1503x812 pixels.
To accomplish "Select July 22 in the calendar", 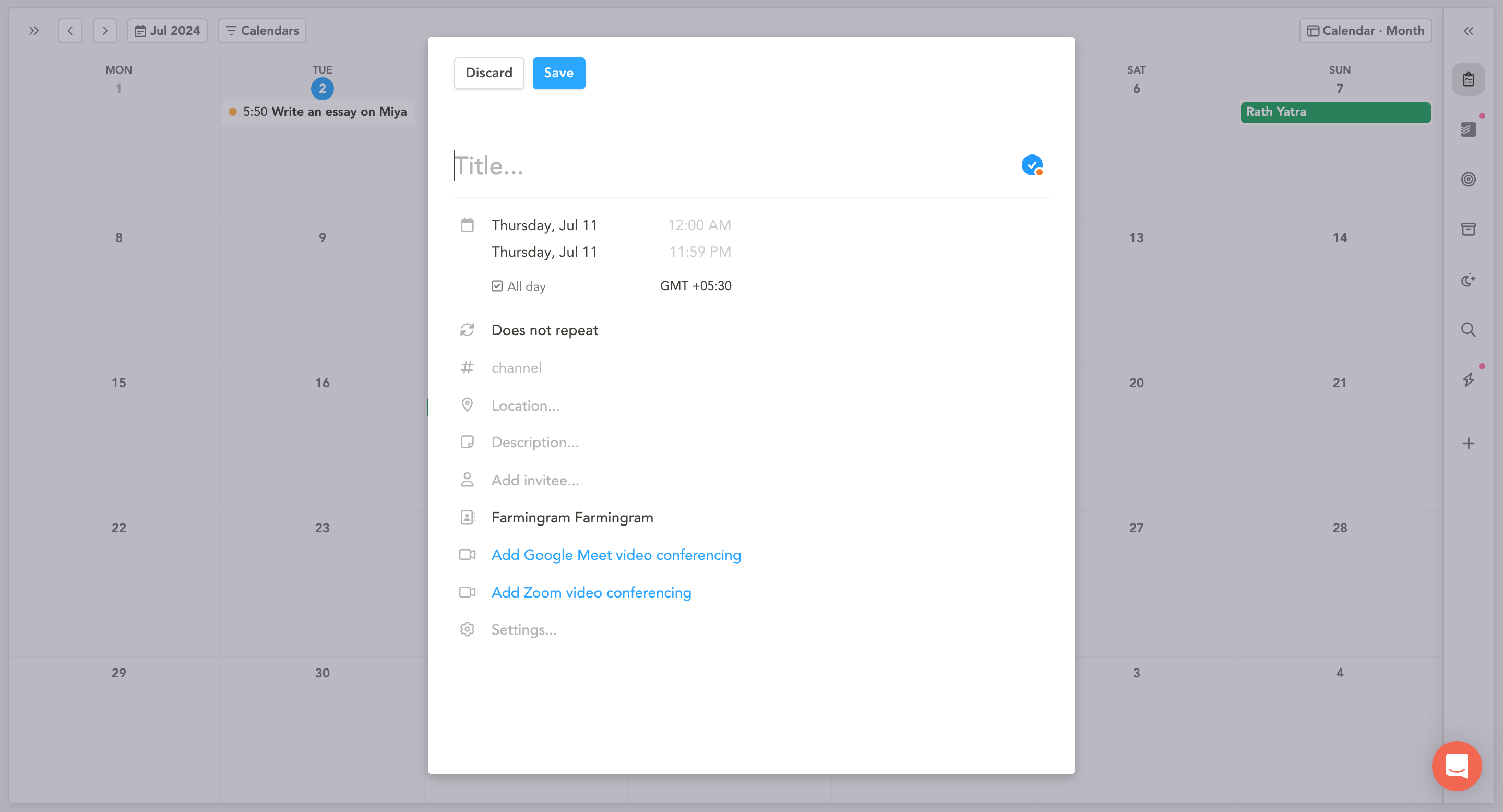I will (119, 528).
